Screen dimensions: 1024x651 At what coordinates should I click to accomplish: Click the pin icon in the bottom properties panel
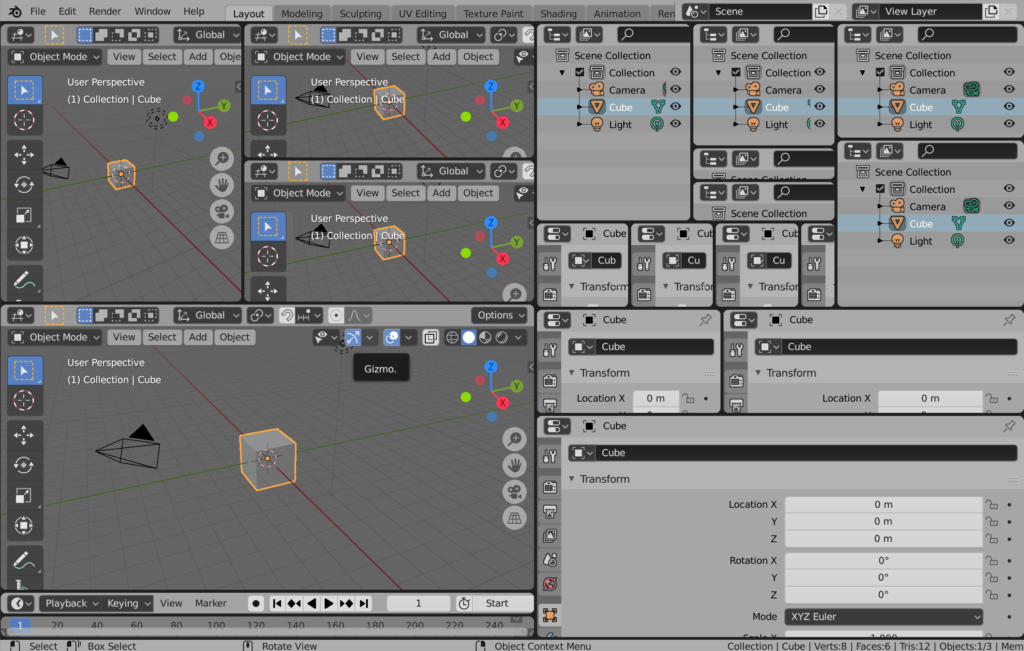(x=1008, y=426)
